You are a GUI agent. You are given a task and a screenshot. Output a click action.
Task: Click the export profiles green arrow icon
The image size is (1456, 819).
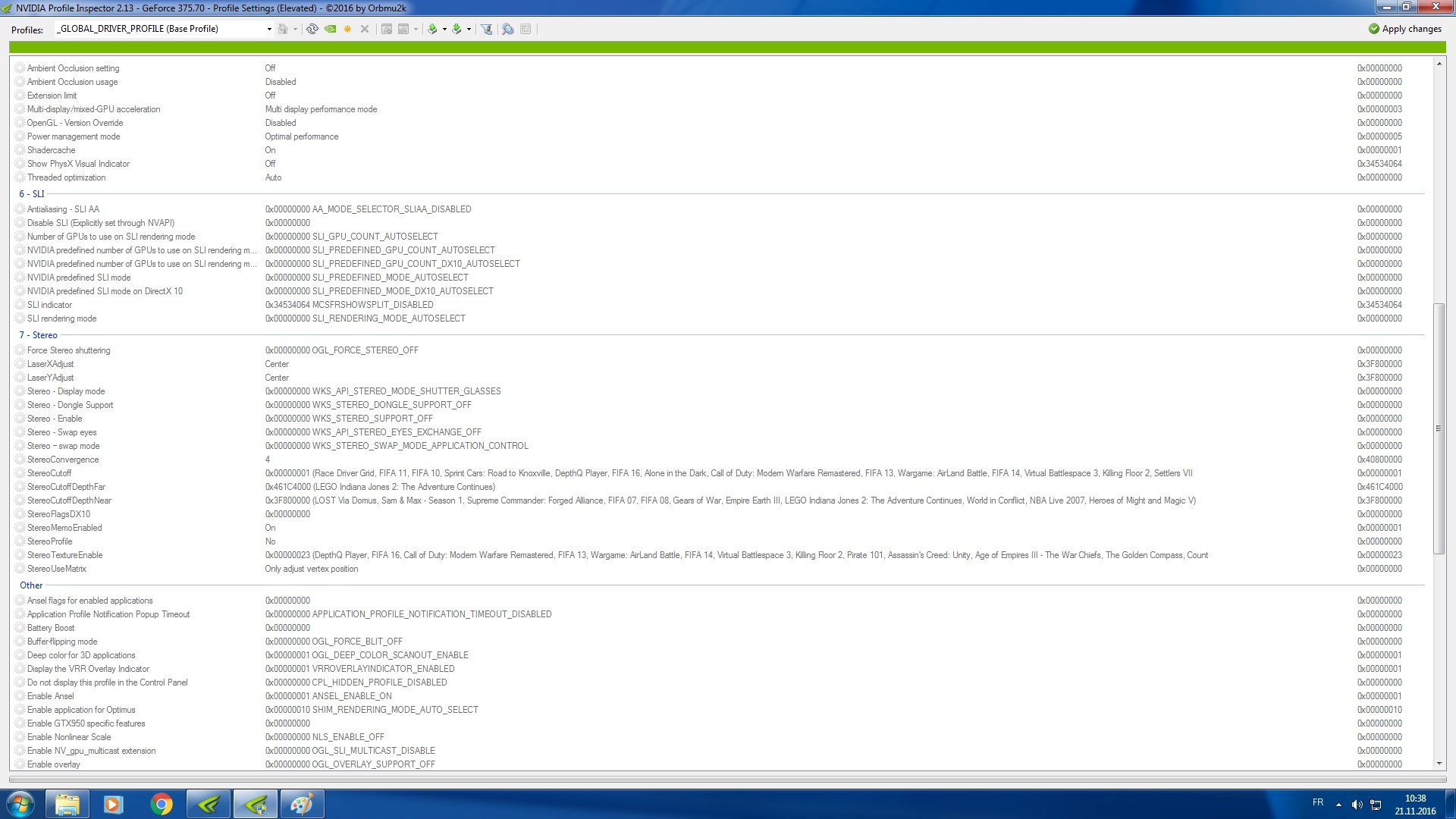click(x=432, y=29)
